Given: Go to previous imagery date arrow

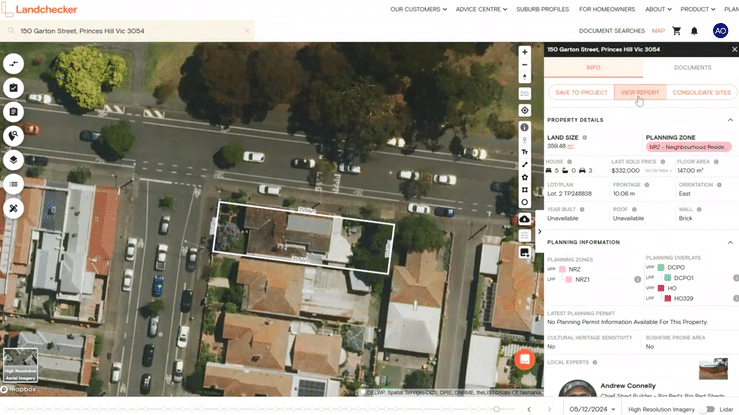Looking at the screenshot, I should coord(529,409).
